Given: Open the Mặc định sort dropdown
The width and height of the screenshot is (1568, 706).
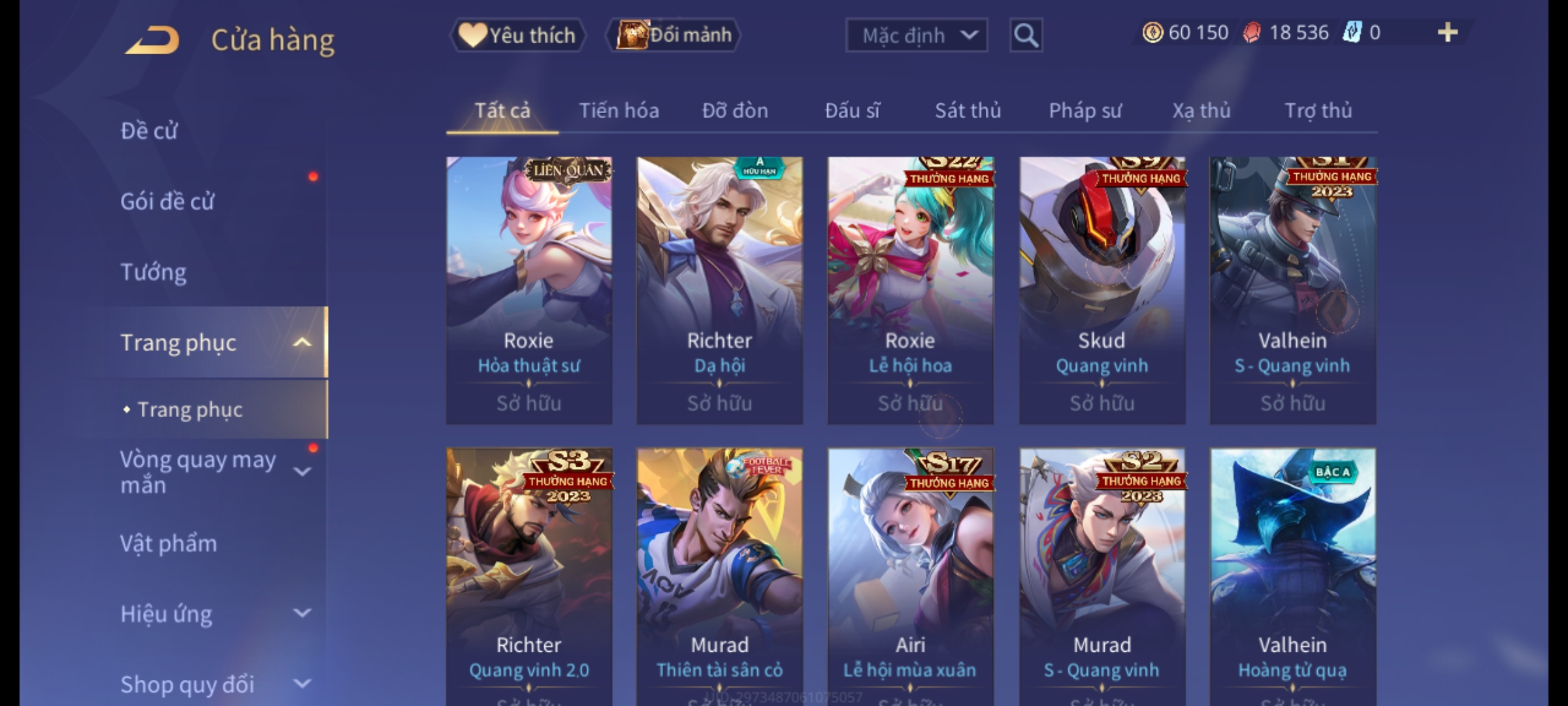Looking at the screenshot, I should coord(916,35).
